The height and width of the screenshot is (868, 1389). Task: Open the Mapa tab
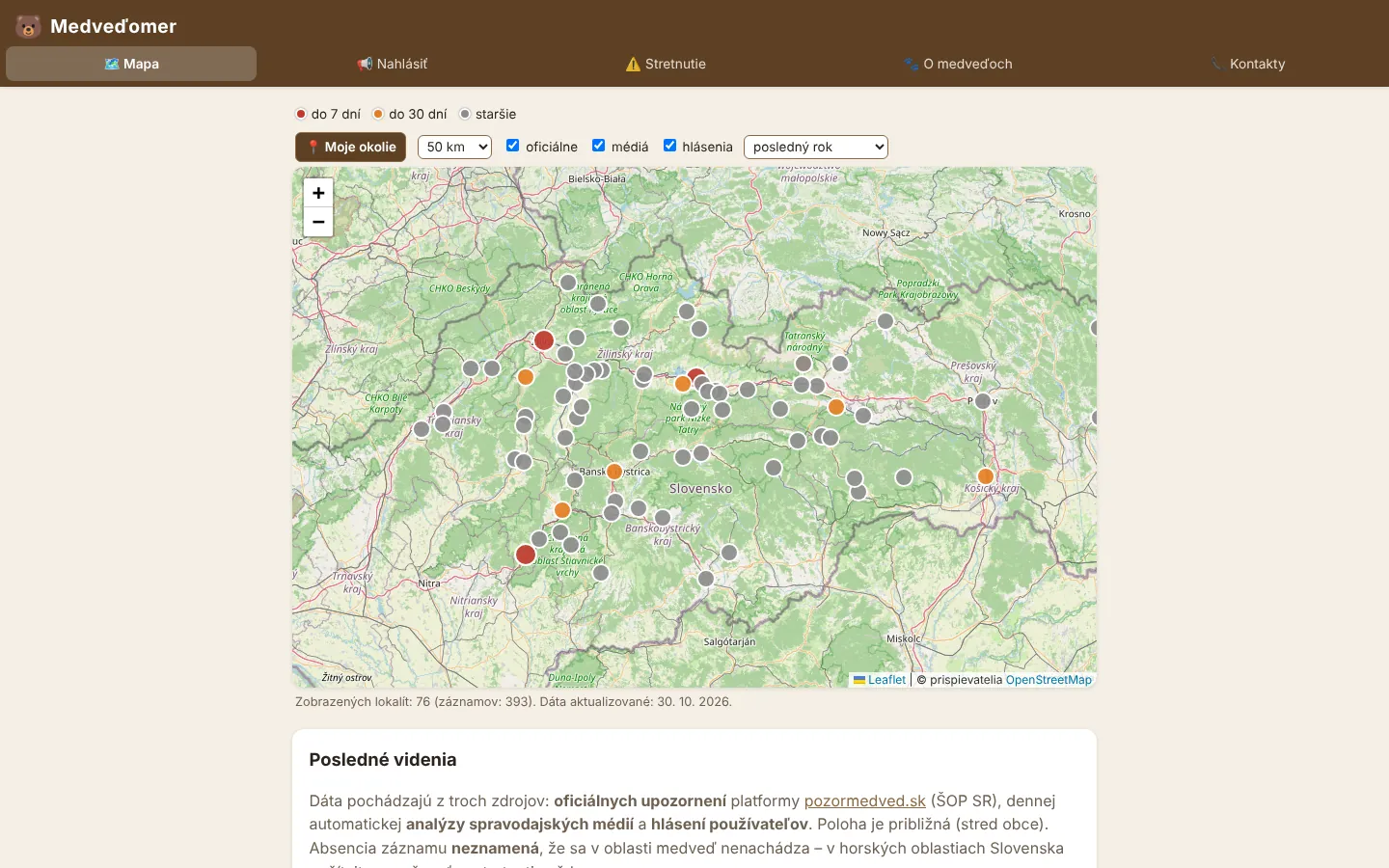click(x=131, y=64)
